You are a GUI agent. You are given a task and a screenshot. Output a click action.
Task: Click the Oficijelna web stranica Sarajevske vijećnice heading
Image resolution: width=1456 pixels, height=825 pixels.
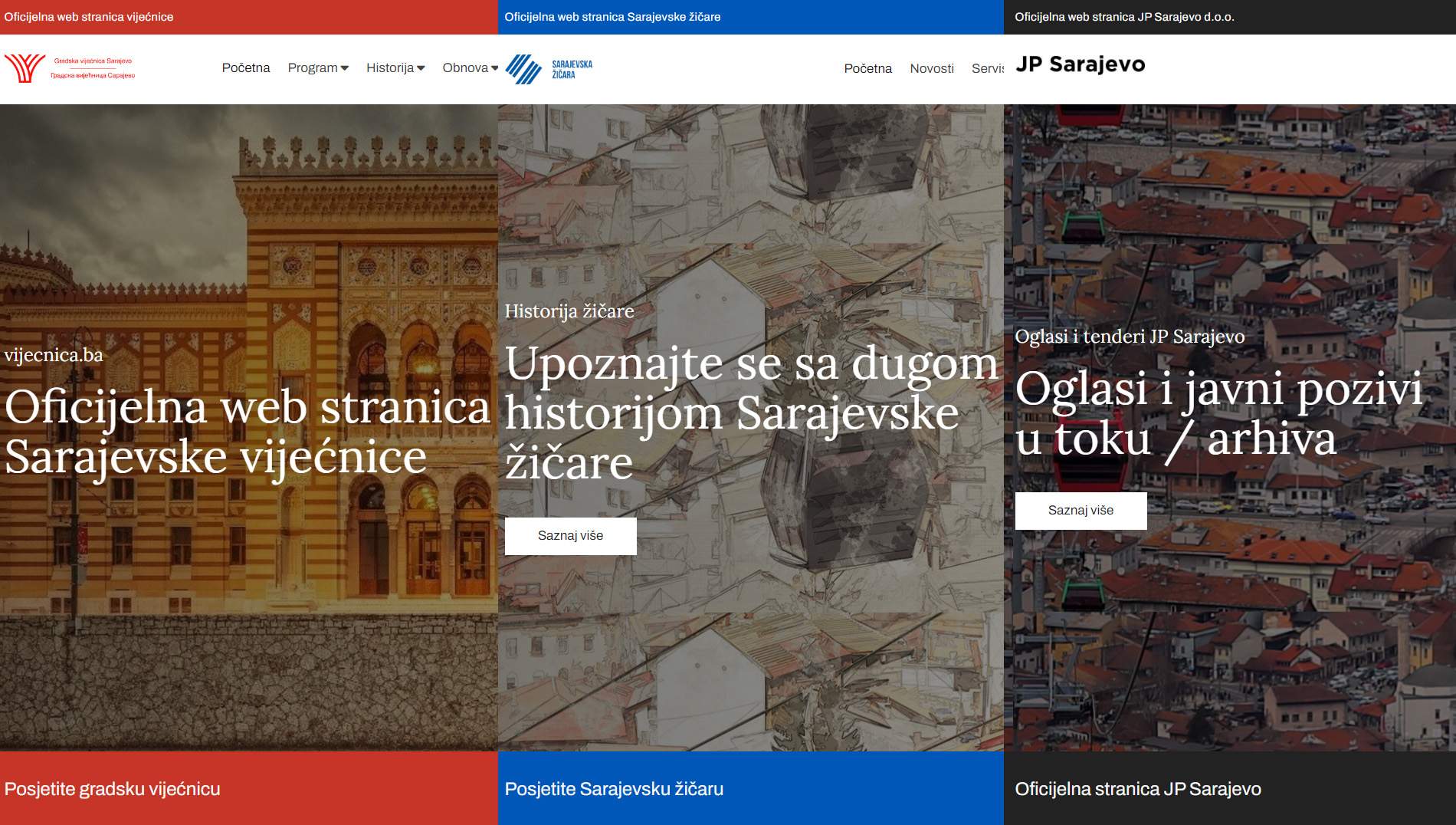coord(247,432)
